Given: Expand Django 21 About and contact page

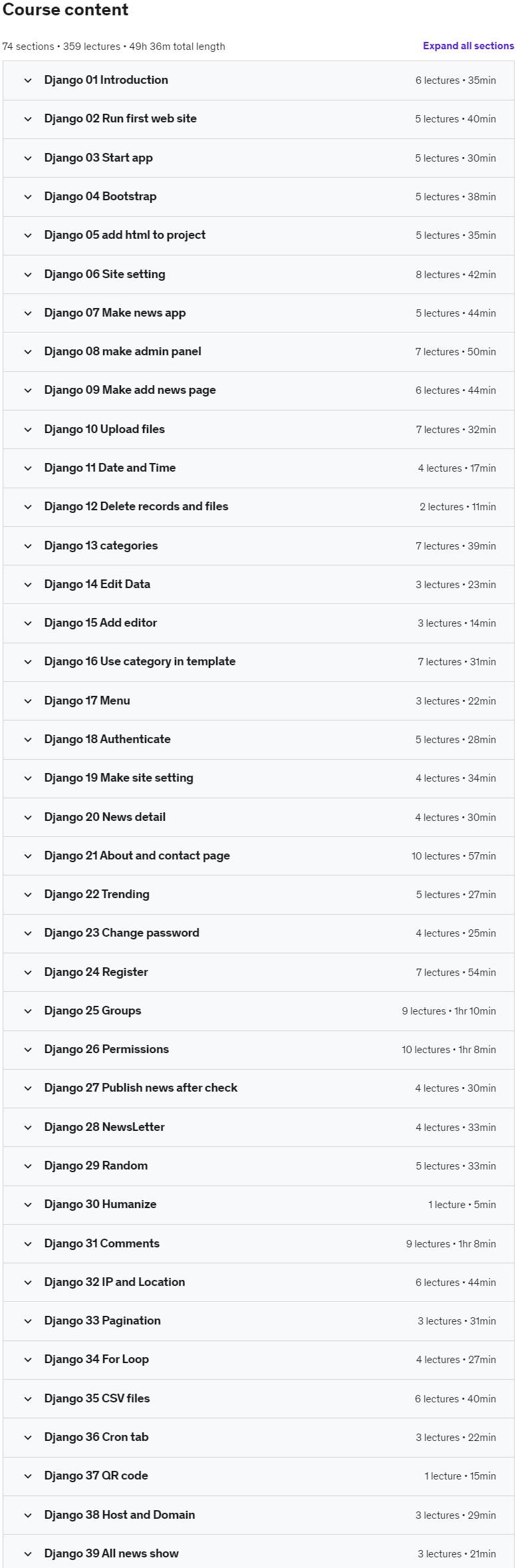Looking at the screenshot, I should point(137,856).
